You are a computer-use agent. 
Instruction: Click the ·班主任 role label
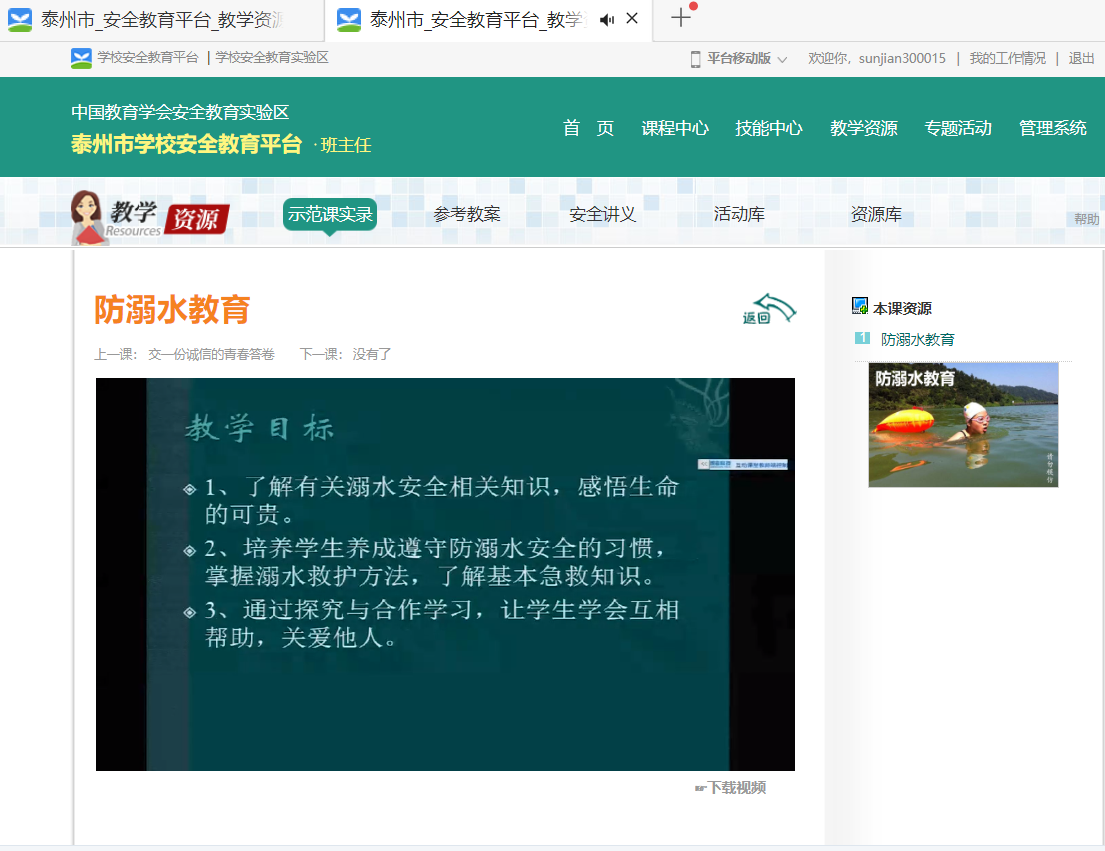[x=342, y=145]
